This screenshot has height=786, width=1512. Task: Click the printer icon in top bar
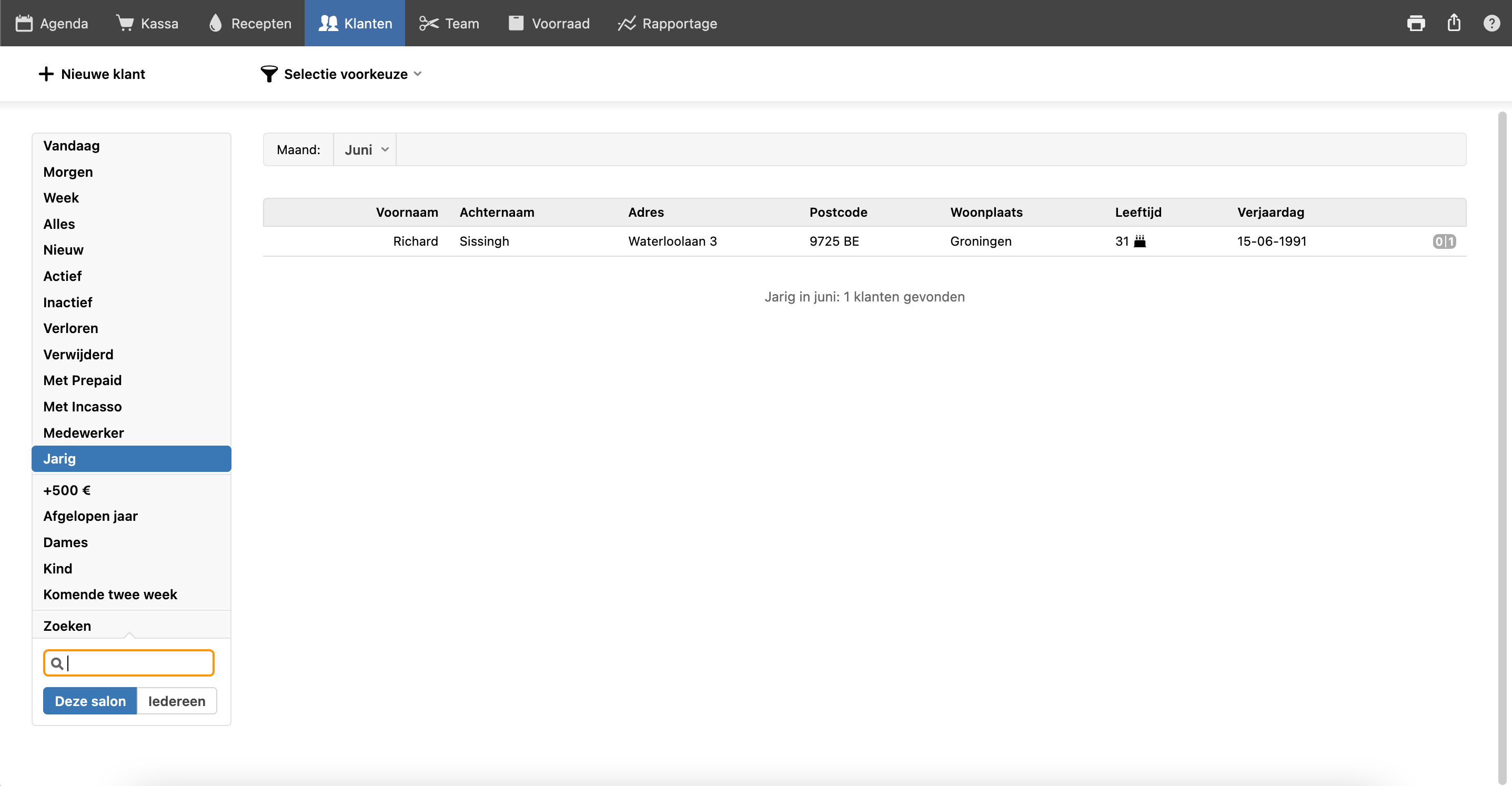pyautogui.click(x=1416, y=24)
